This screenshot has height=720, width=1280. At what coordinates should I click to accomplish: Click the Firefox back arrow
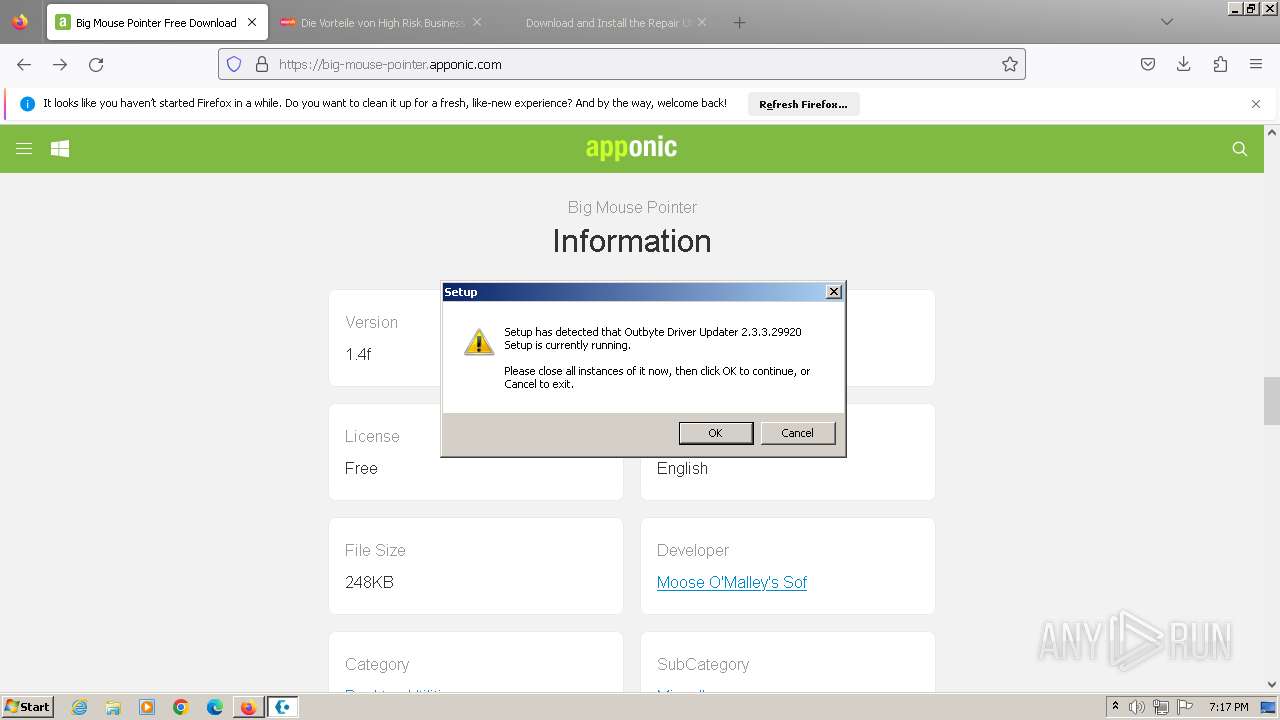pos(24,64)
